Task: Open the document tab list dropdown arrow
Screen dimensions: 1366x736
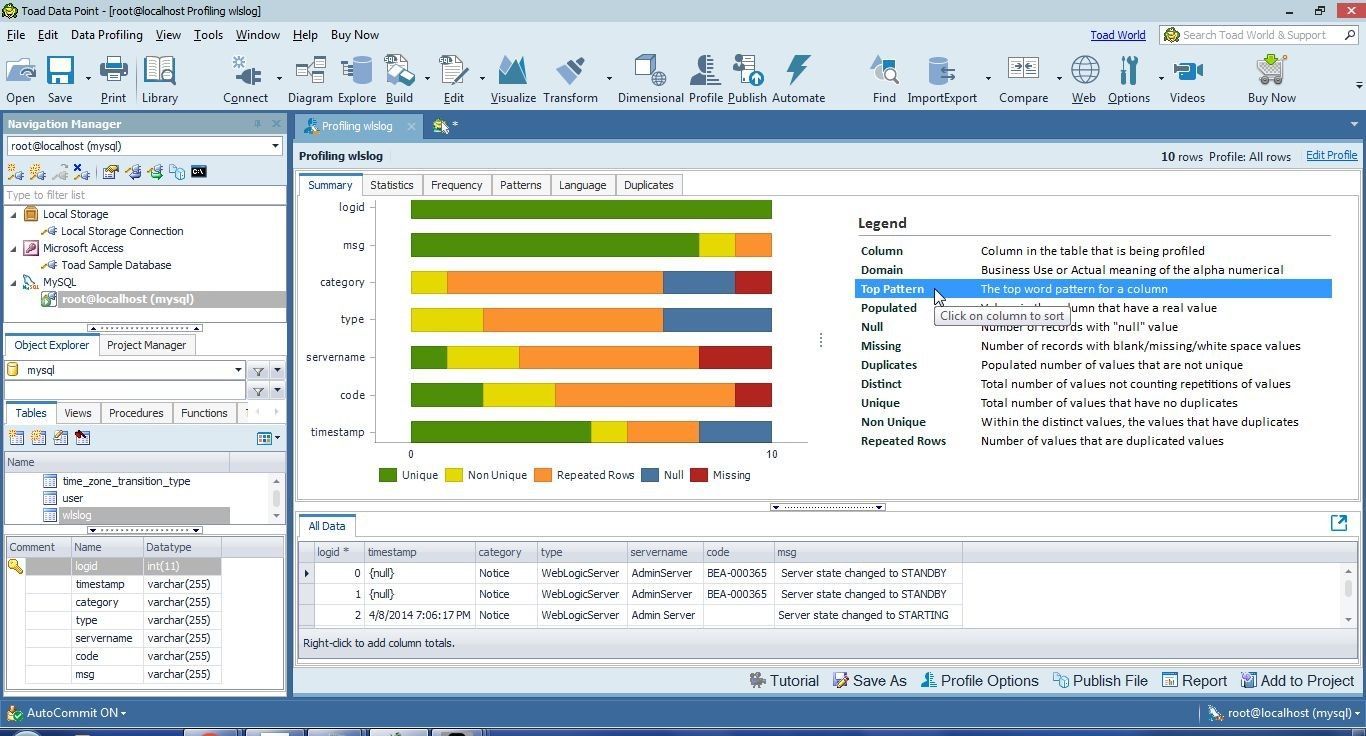Action: pos(1354,125)
